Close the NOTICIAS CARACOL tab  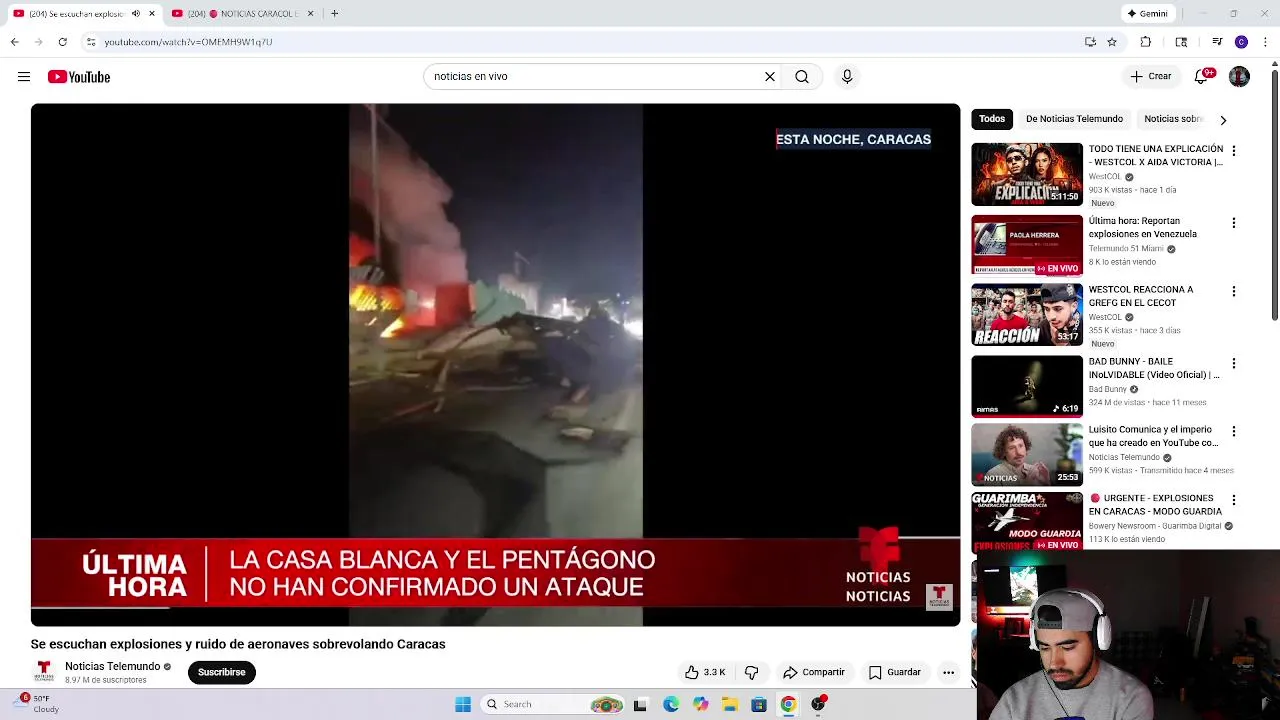[x=310, y=13]
